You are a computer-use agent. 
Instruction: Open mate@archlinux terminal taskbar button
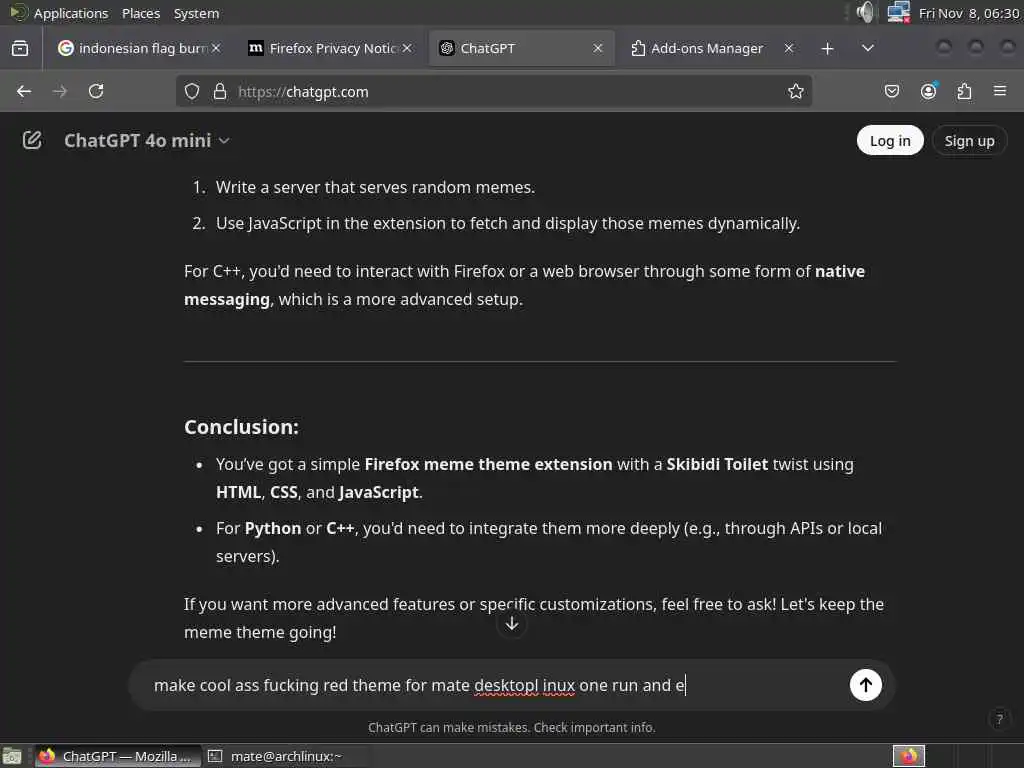285,756
